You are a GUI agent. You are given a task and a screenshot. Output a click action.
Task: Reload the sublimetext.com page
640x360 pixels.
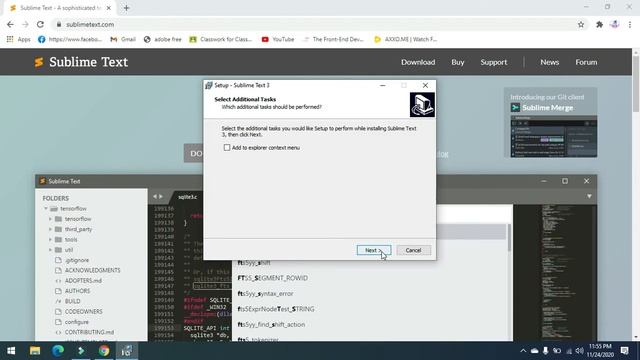(x=40, y=24)
